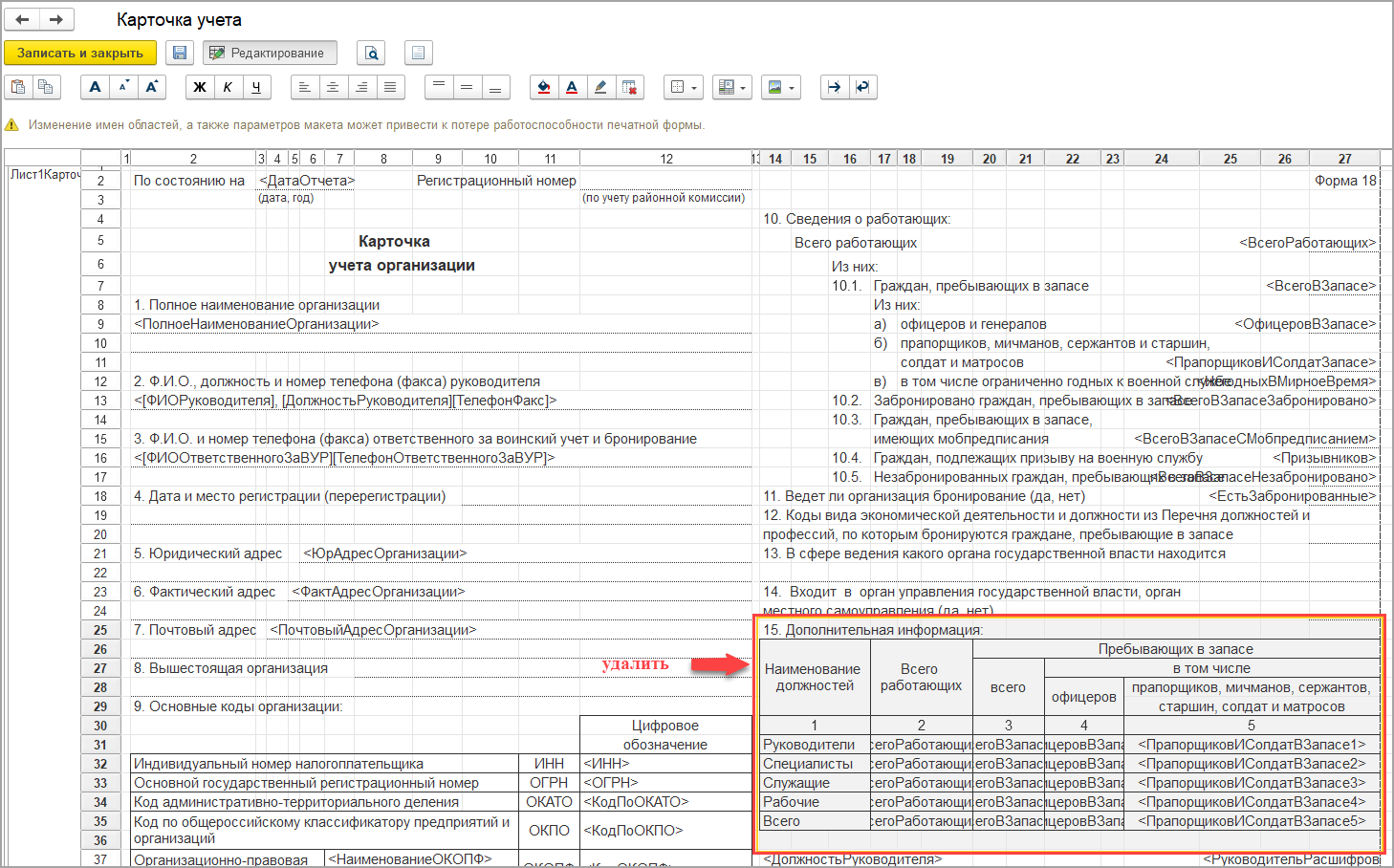Click the copy icon in toolbar
The width and height of the screenshot is (1394, 868).
tap(46, 87)
